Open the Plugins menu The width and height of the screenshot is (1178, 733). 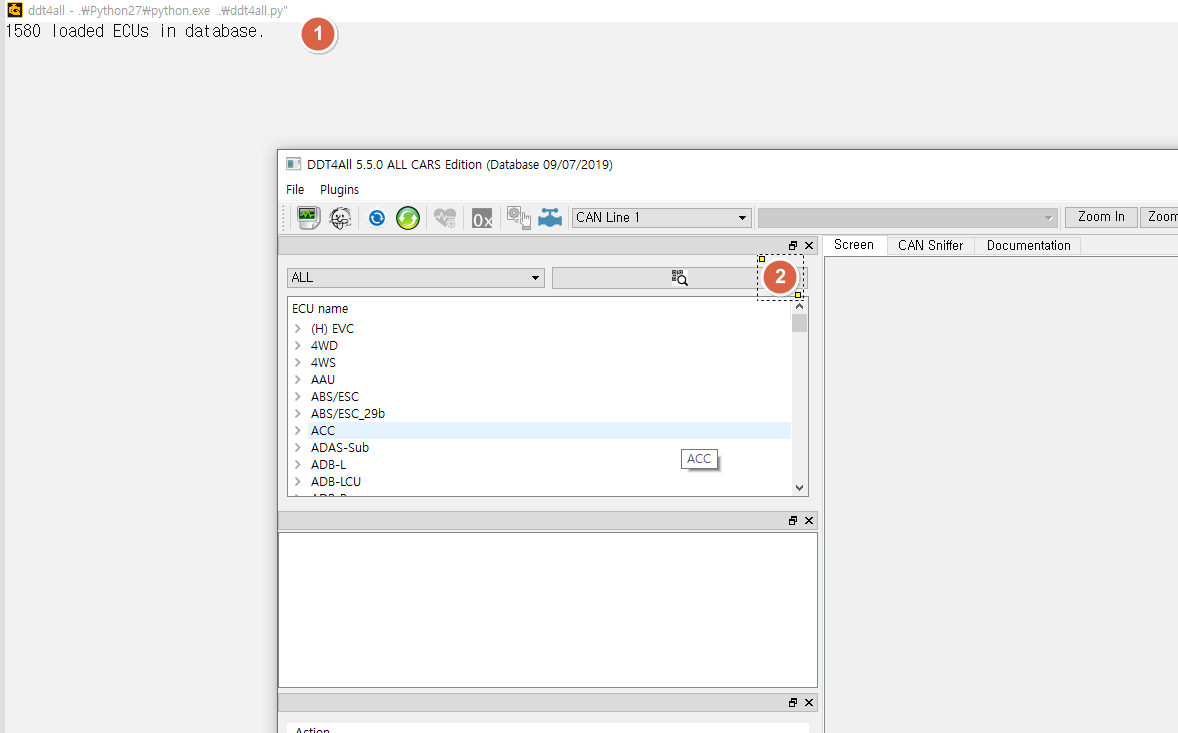coord(340,190)
